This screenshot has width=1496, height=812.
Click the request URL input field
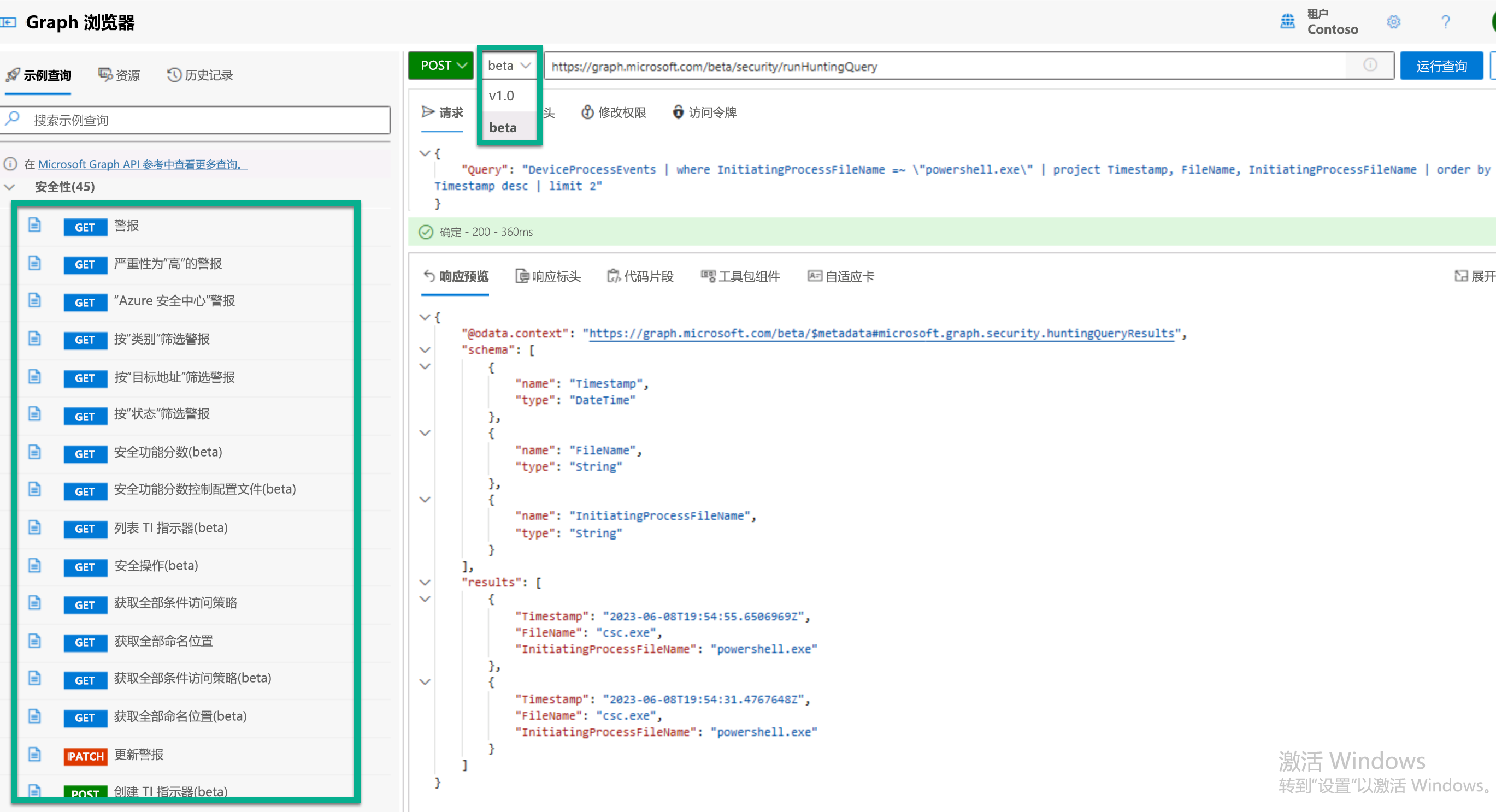point(969,66)
